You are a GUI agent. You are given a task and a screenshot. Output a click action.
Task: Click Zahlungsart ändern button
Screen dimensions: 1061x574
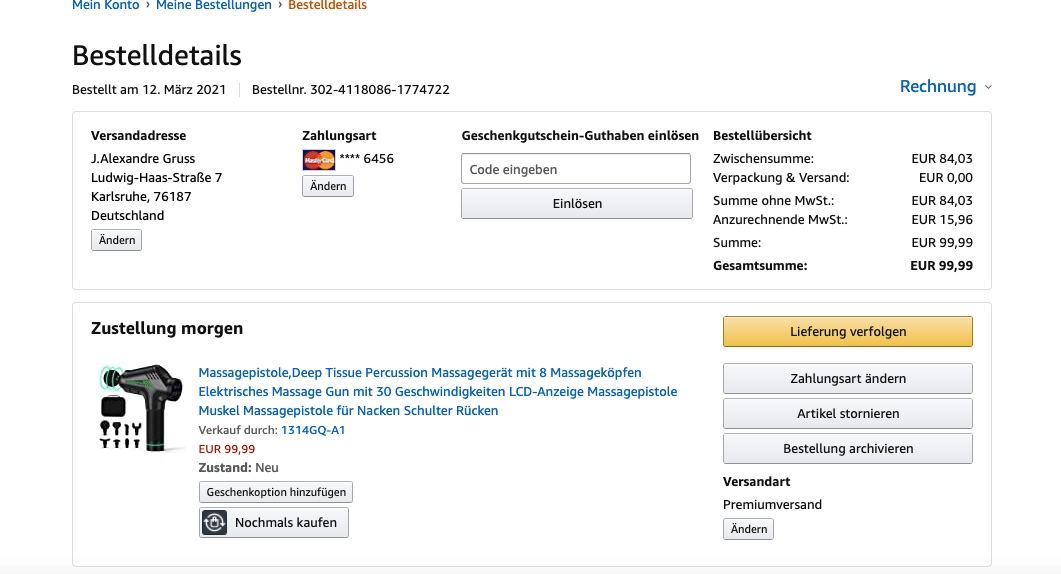[x=847, y=379]
